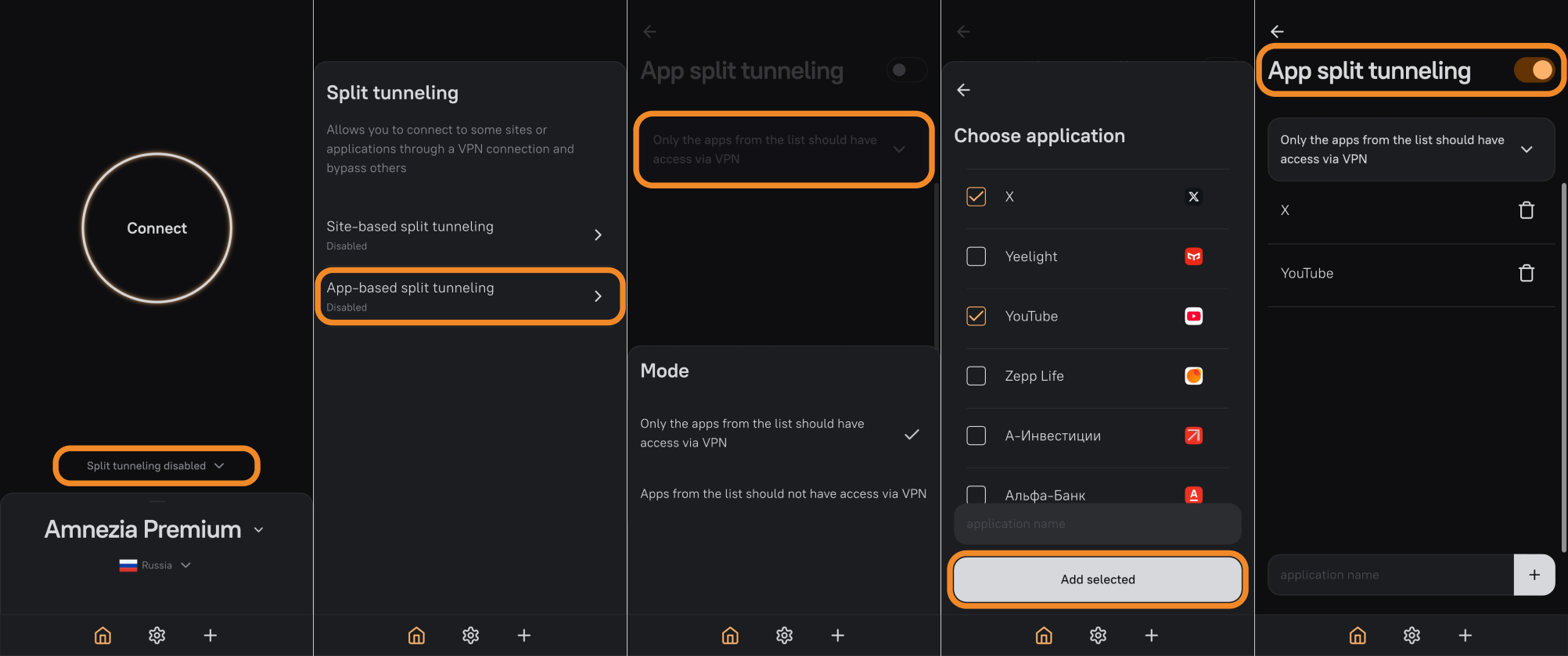
Task: Tap the Zepp Life app icon
Action: [1193, 376]
